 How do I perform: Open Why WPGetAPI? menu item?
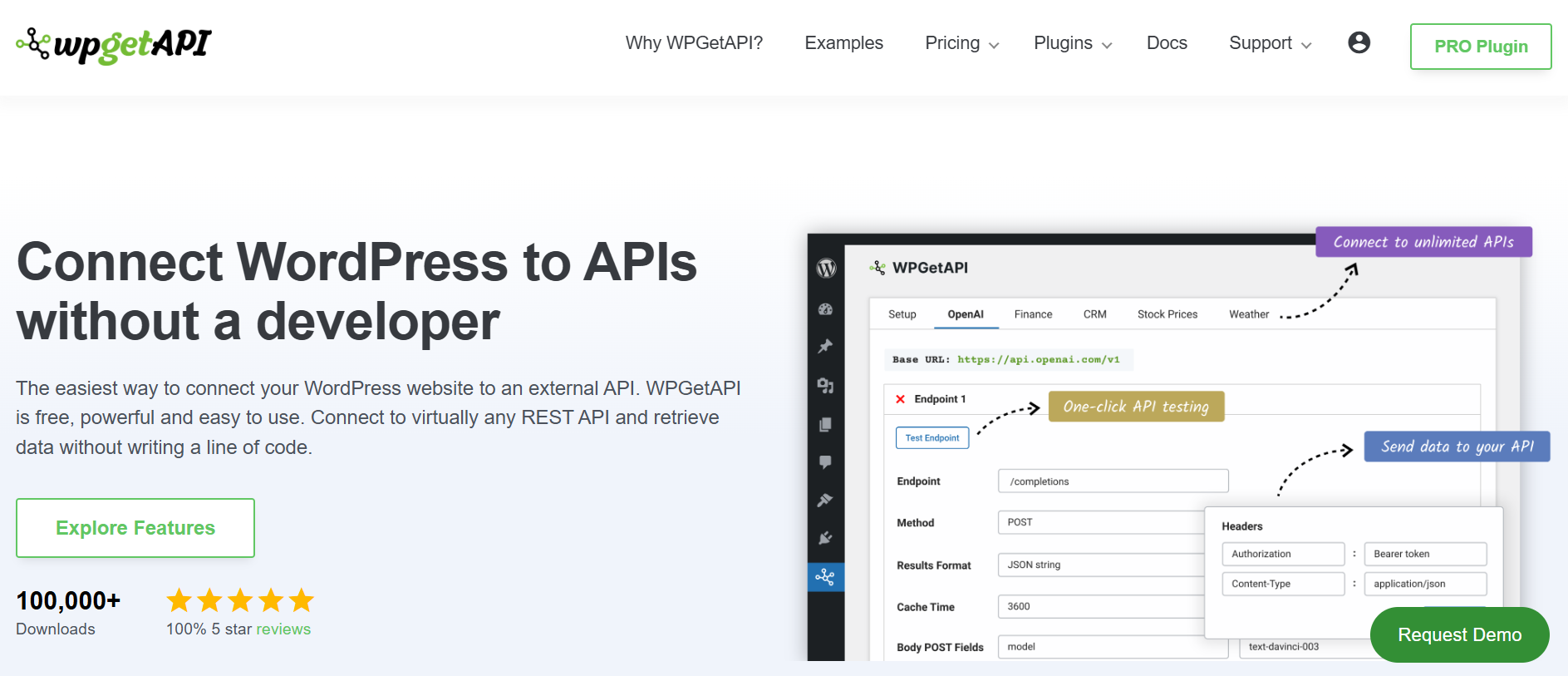[x=694, y=43]
